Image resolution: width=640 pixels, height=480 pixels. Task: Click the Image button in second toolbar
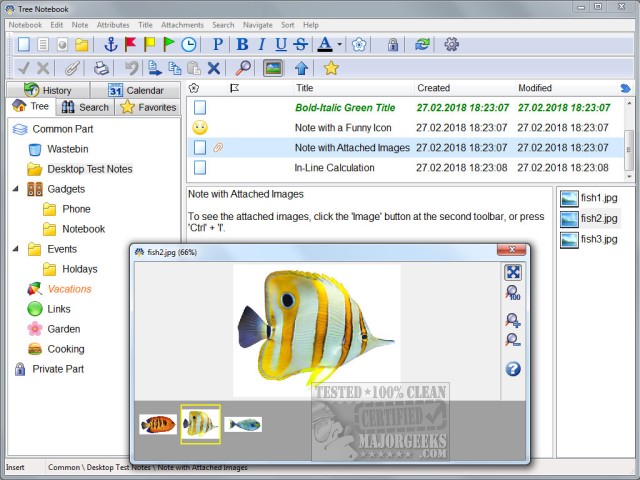click(272, 68)
